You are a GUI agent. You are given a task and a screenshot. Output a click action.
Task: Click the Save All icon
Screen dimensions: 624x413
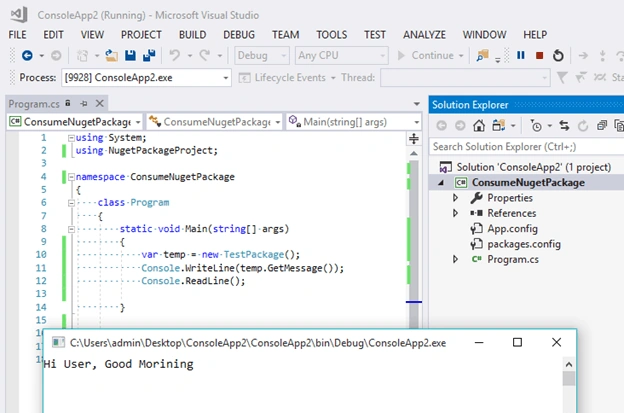(x=149, y=55)
